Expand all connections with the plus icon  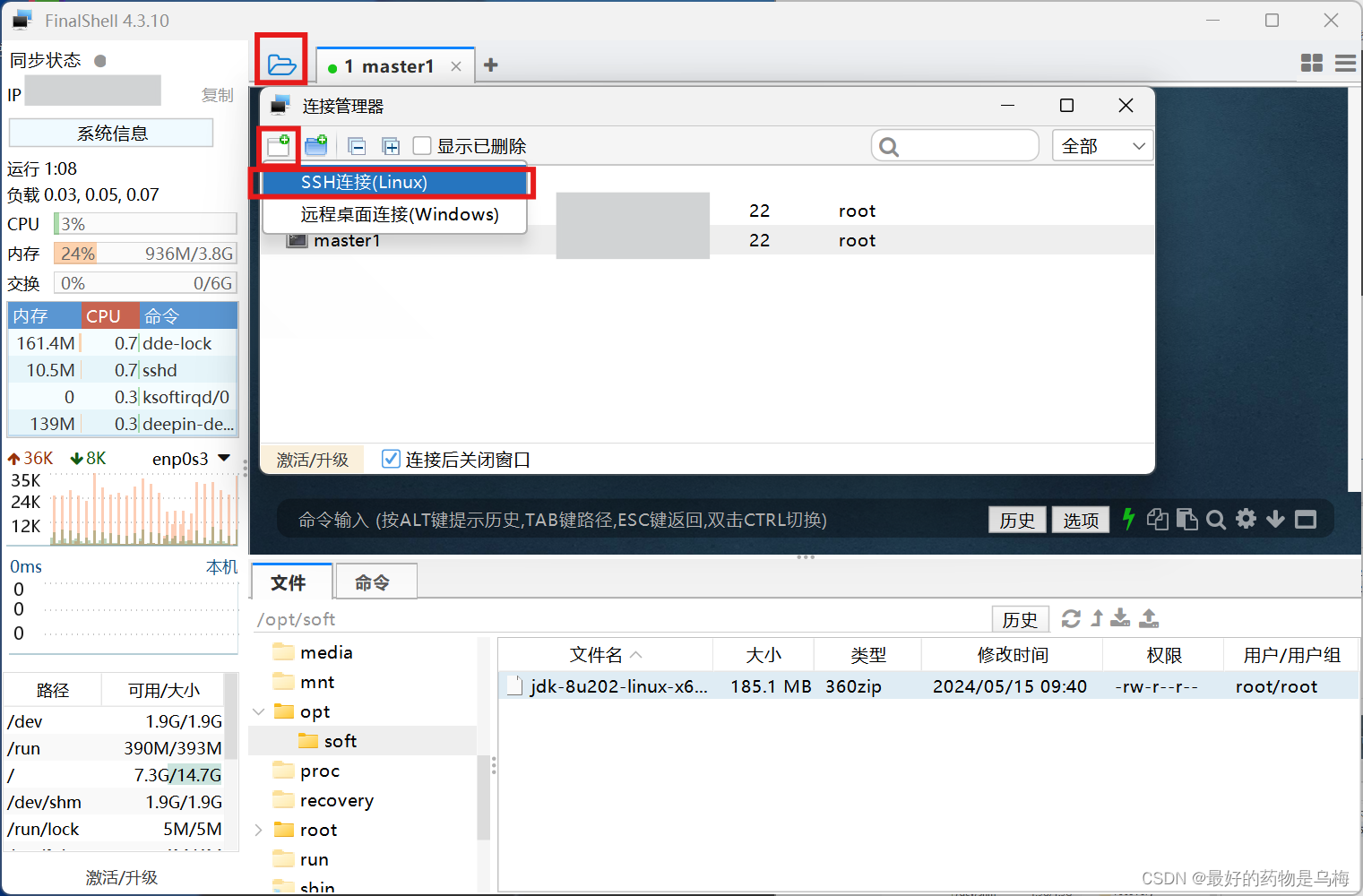click(391, 145)
